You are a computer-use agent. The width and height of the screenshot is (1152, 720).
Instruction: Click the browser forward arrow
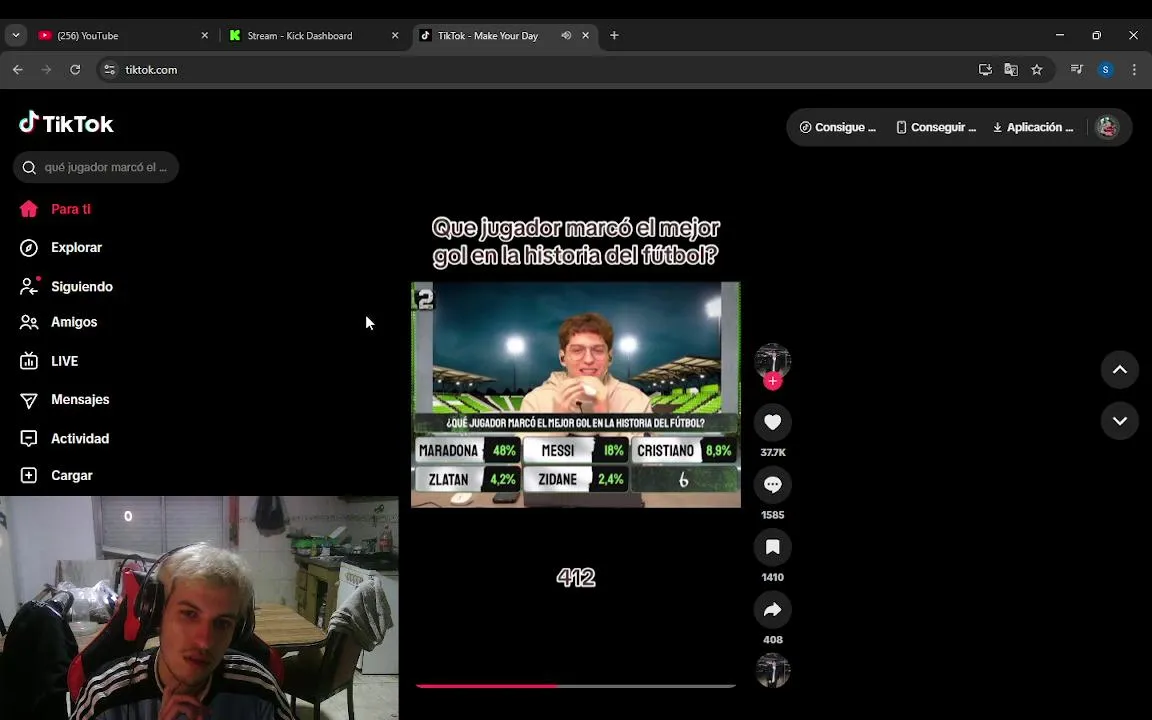pyautogui.click(x=46, y=70)
